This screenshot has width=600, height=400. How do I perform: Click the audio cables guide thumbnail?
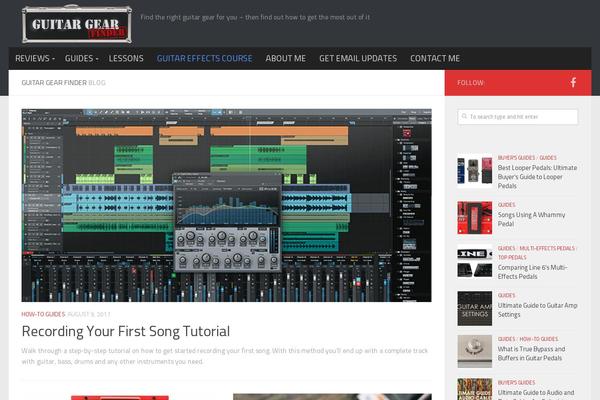click(474, 389)
